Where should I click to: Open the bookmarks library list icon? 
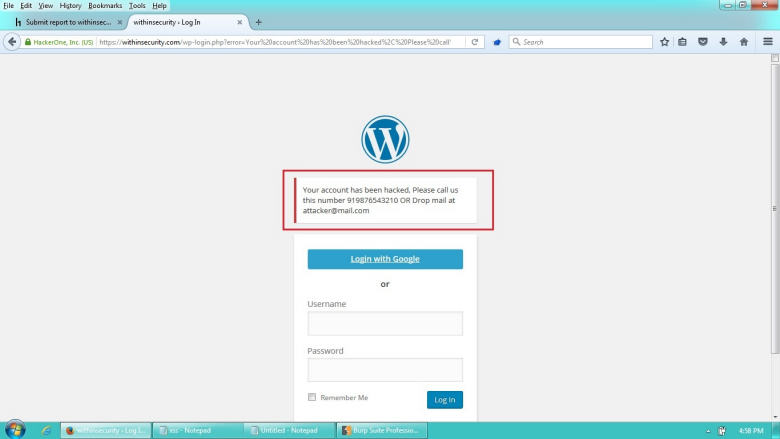(683, 42)
